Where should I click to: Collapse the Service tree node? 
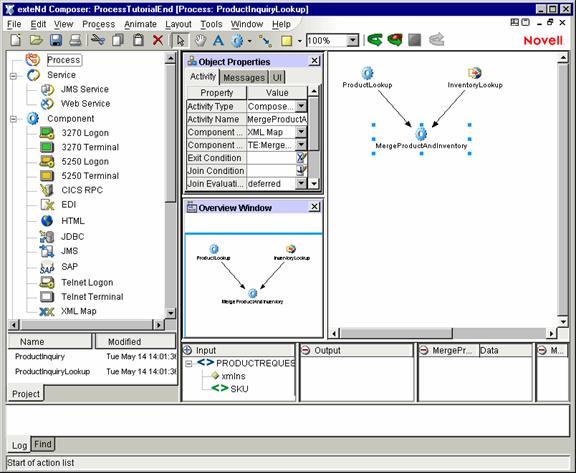coord(14,76)
